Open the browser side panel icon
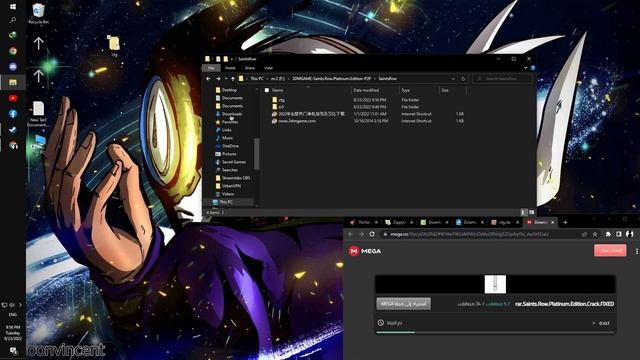This screenshot has height=360, width=640. tap(619, 234)
